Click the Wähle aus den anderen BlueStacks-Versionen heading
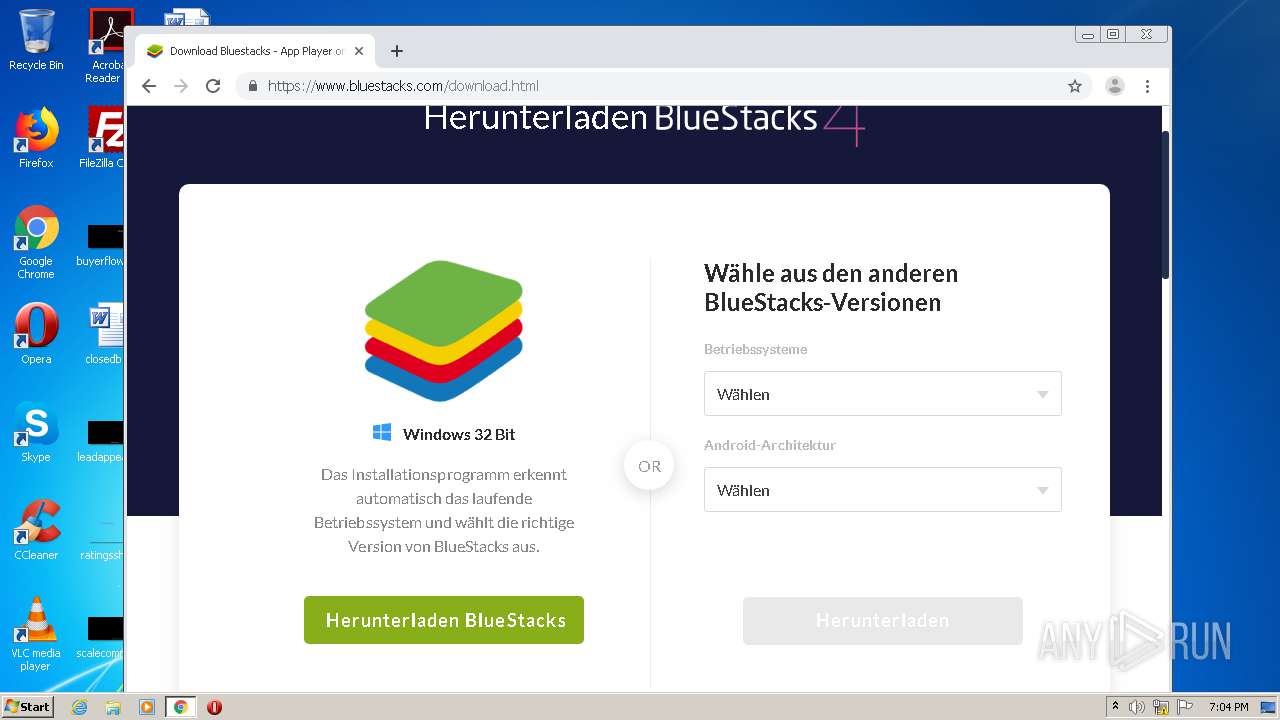Image resolution: width=1280 pixels, height=720 pixels. [x=831, y=287]
